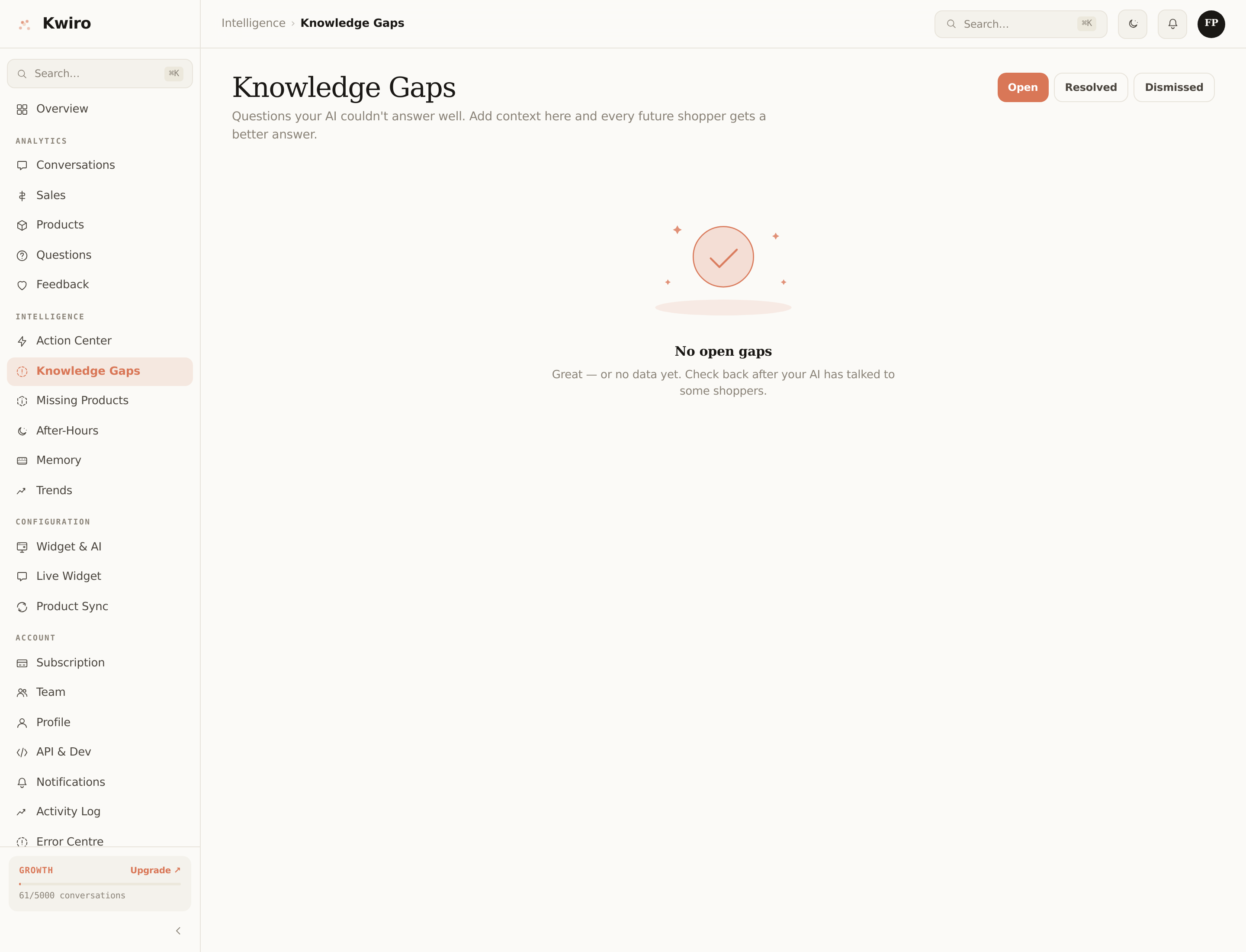This screenshot has height=952, width=1246.
Task: Click the ⌘K shortcut badge in sidebar search
Action: [x=173, y=74]
